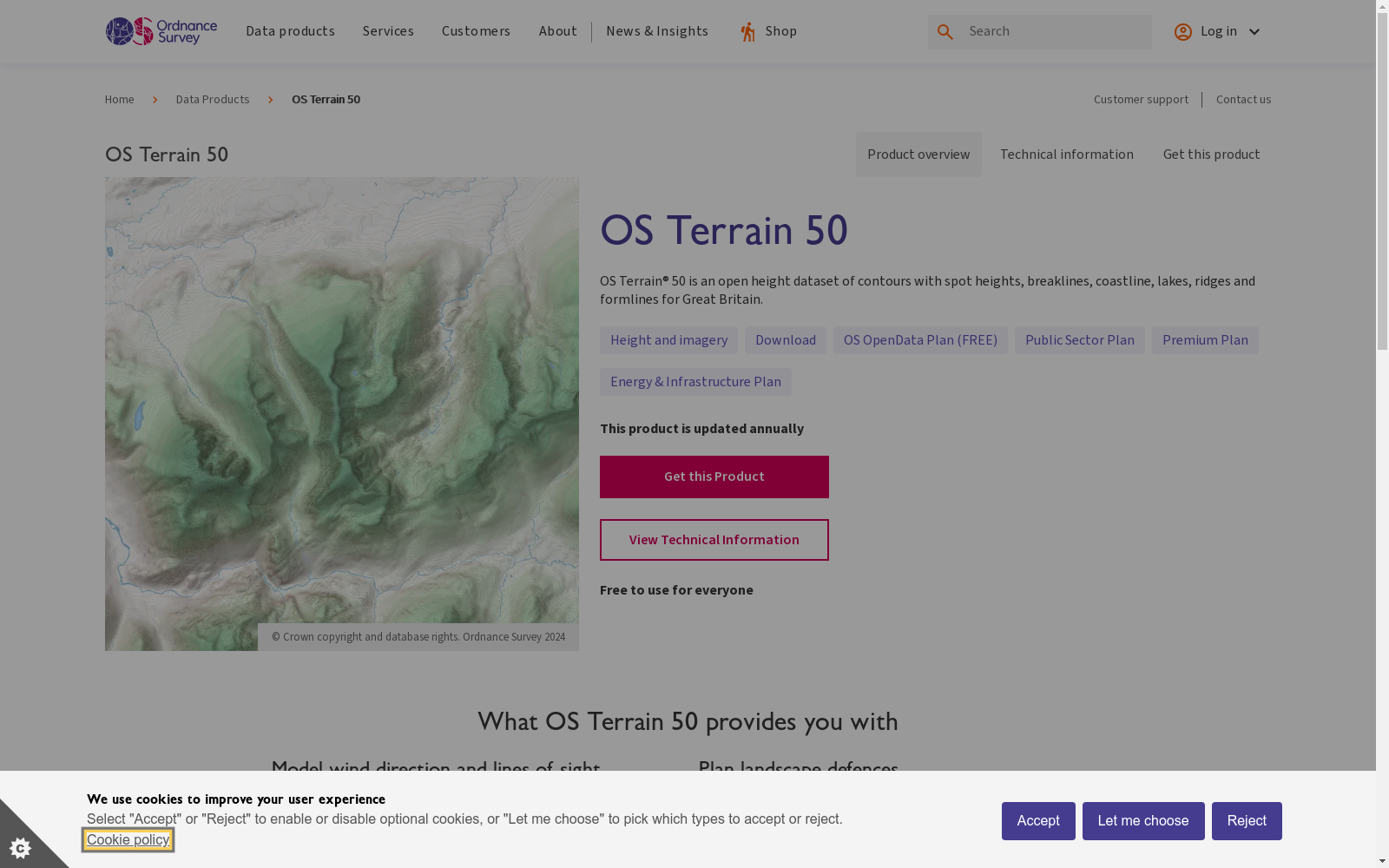
Task: Click Premium Plan tag
Action: [1205, 340]
